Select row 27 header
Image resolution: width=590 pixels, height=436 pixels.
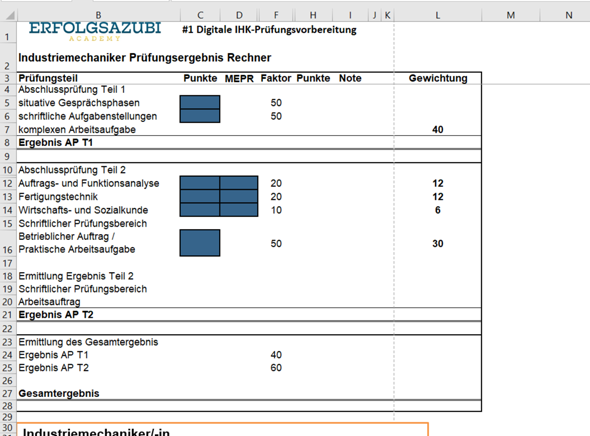8,393
